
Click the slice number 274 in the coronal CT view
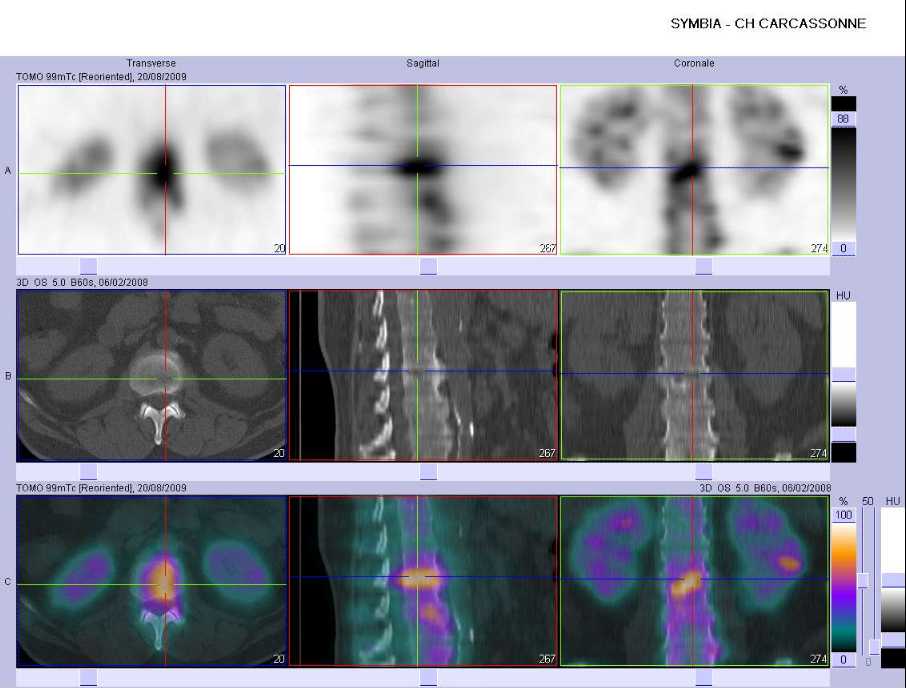click(819, 454)
